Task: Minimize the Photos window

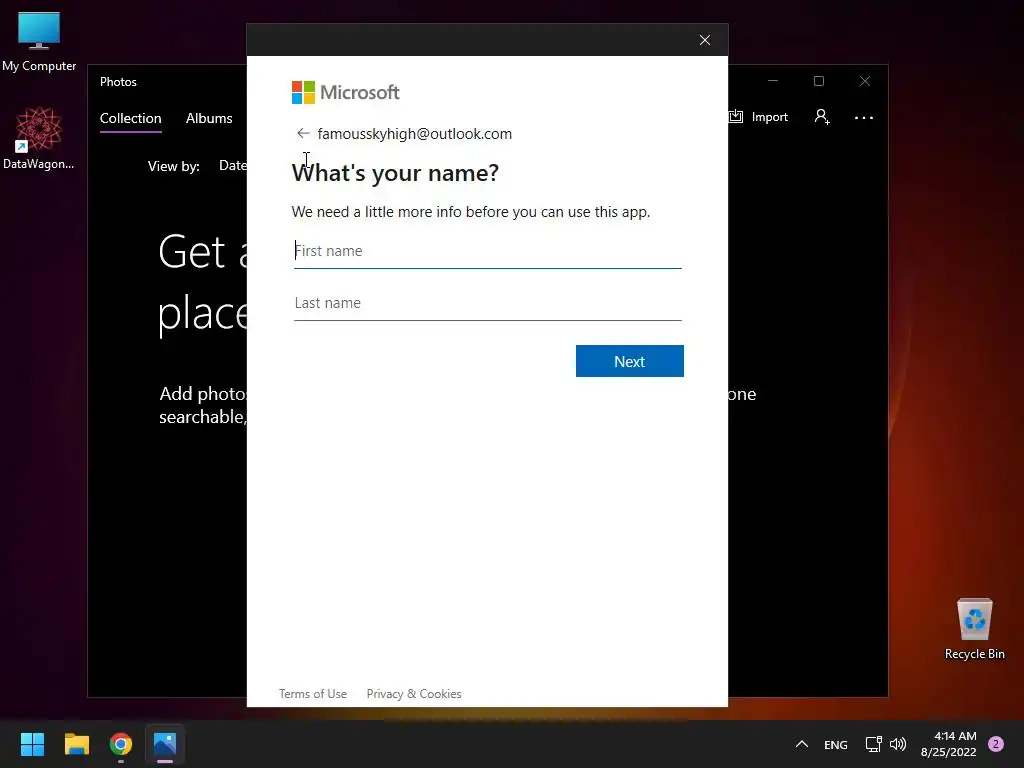Action: [x=773, y=81]
